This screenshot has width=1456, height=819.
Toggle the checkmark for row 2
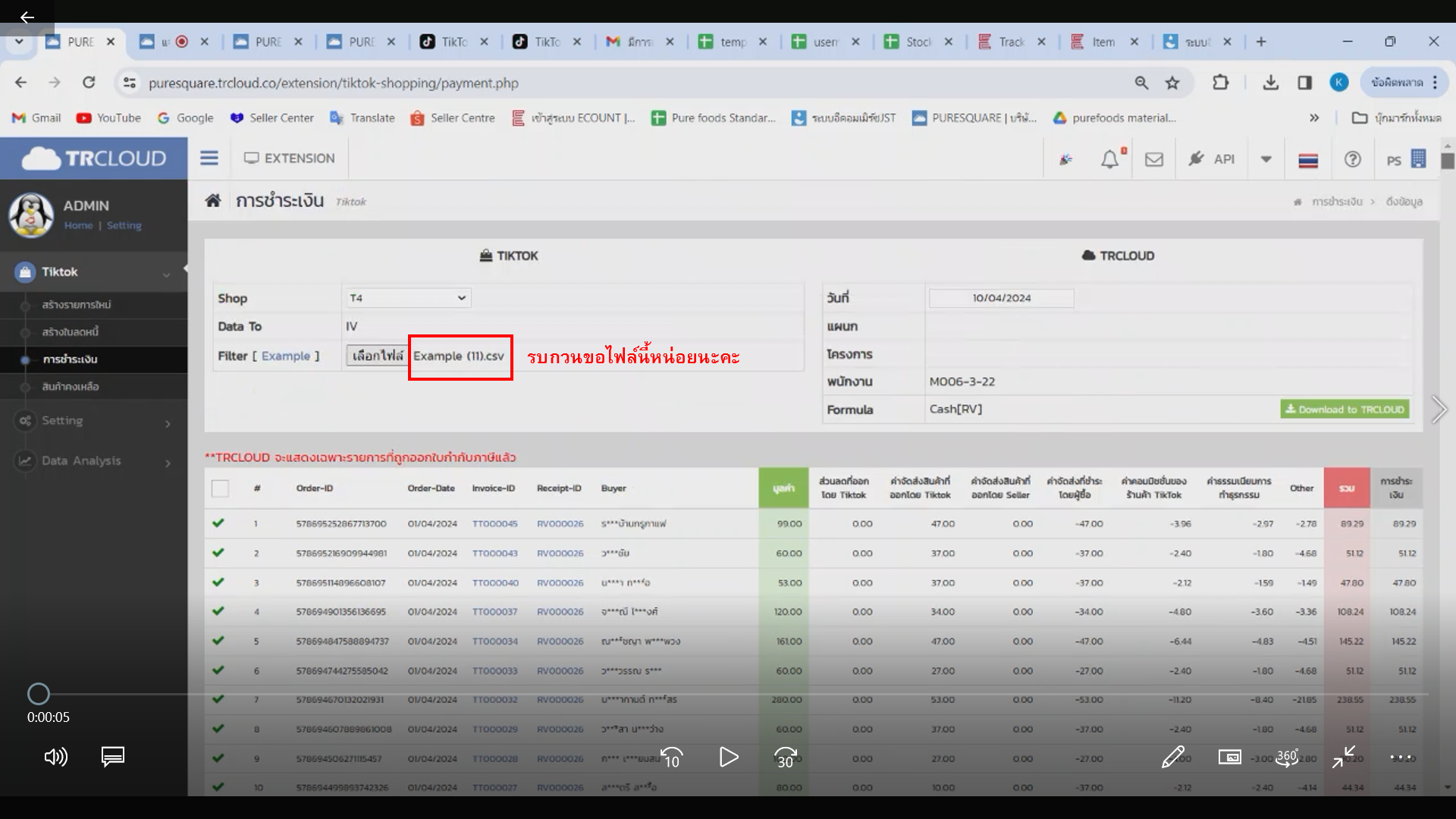coord(218,553)
